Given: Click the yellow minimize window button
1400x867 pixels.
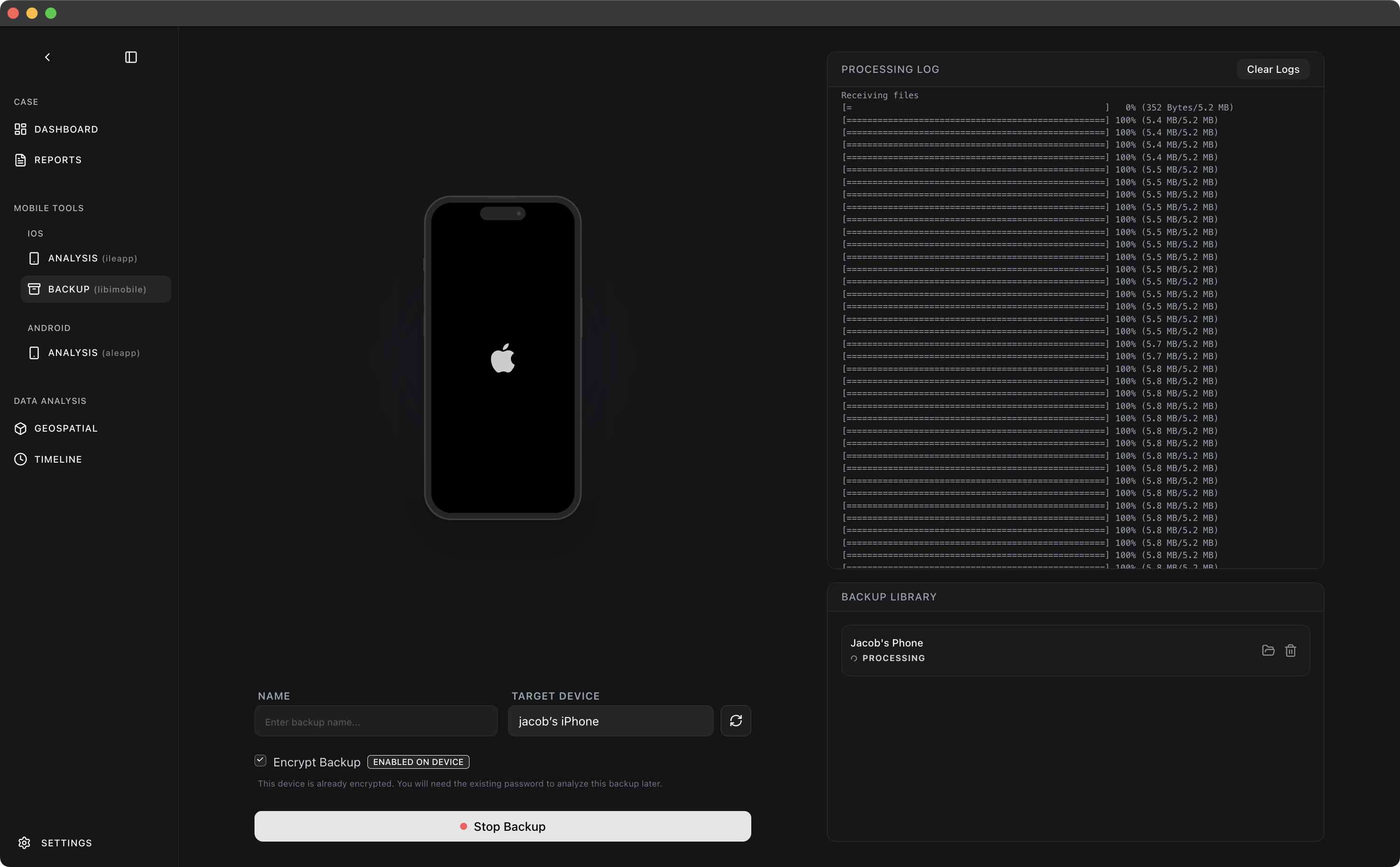Looking at the screenshot, I should point(32,13).
